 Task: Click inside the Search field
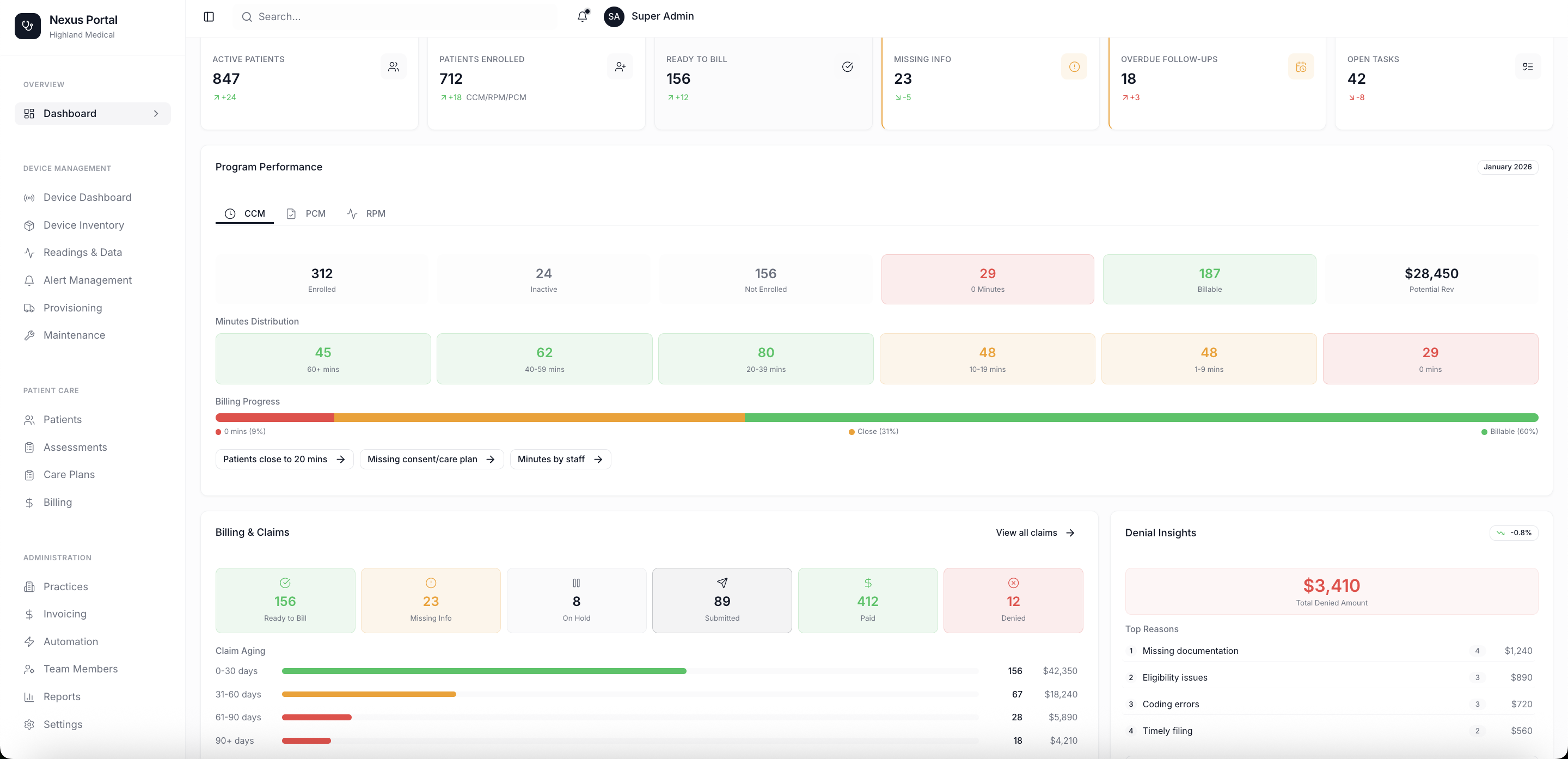(396, 16)
